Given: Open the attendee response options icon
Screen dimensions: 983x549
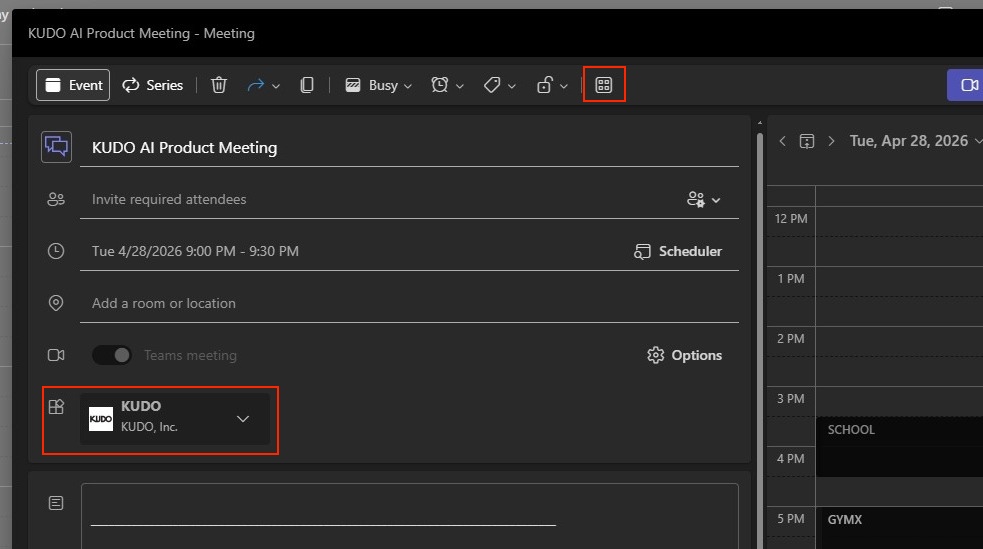Looking at the screenshot, I should click(696, 199).
